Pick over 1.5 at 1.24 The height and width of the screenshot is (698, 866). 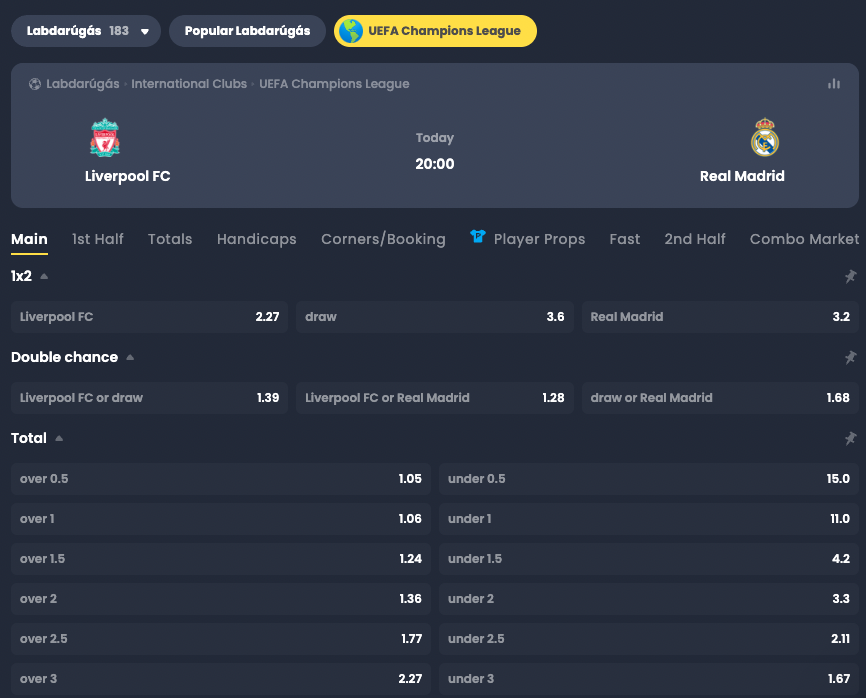pos(221,559)
